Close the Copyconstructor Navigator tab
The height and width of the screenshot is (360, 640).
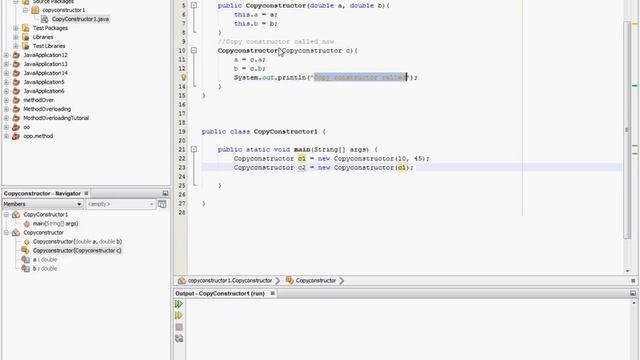pyautogui.click(x=86, y=193)
